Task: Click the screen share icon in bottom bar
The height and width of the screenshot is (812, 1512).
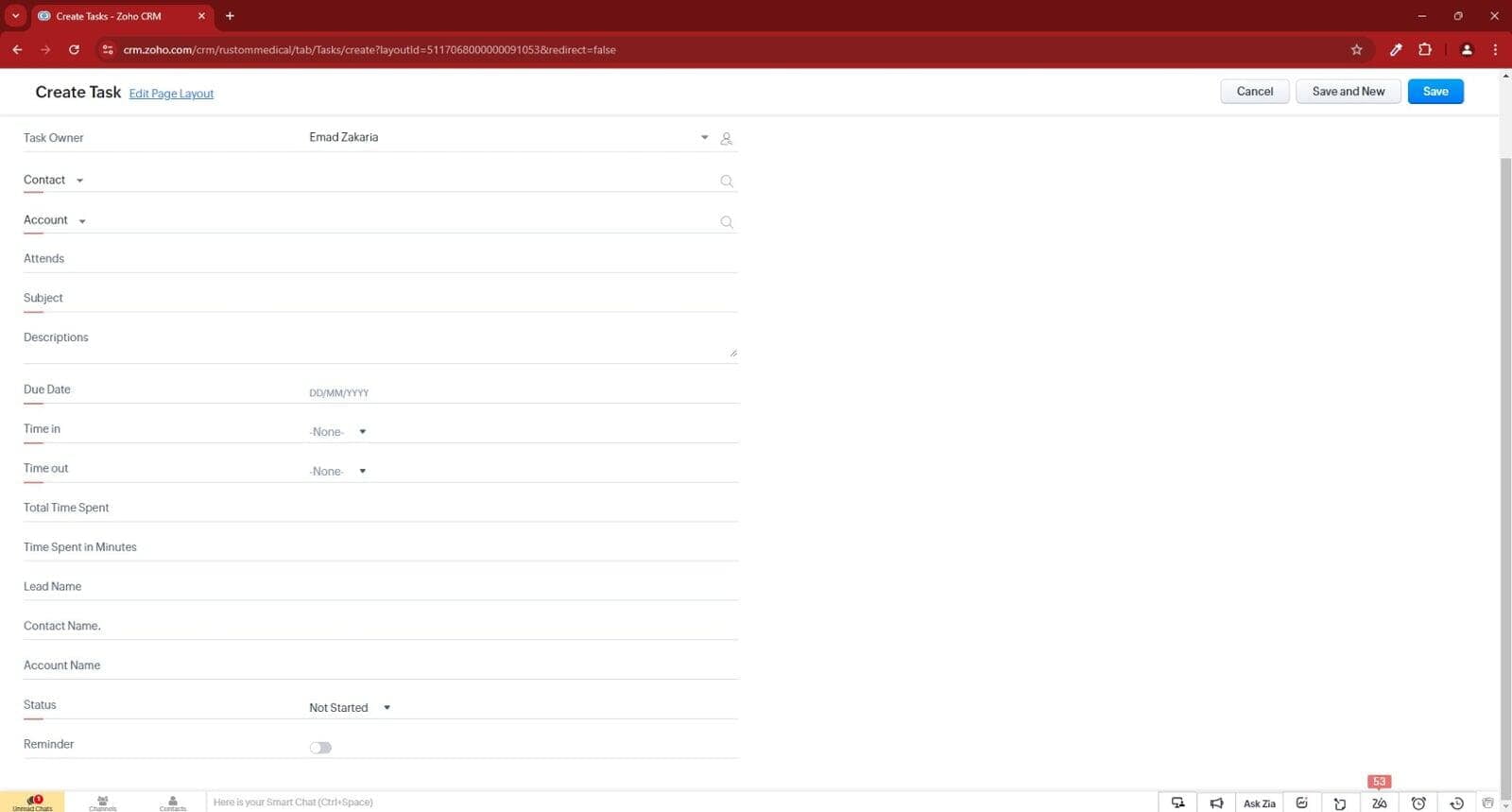Action: [1177, 803]
